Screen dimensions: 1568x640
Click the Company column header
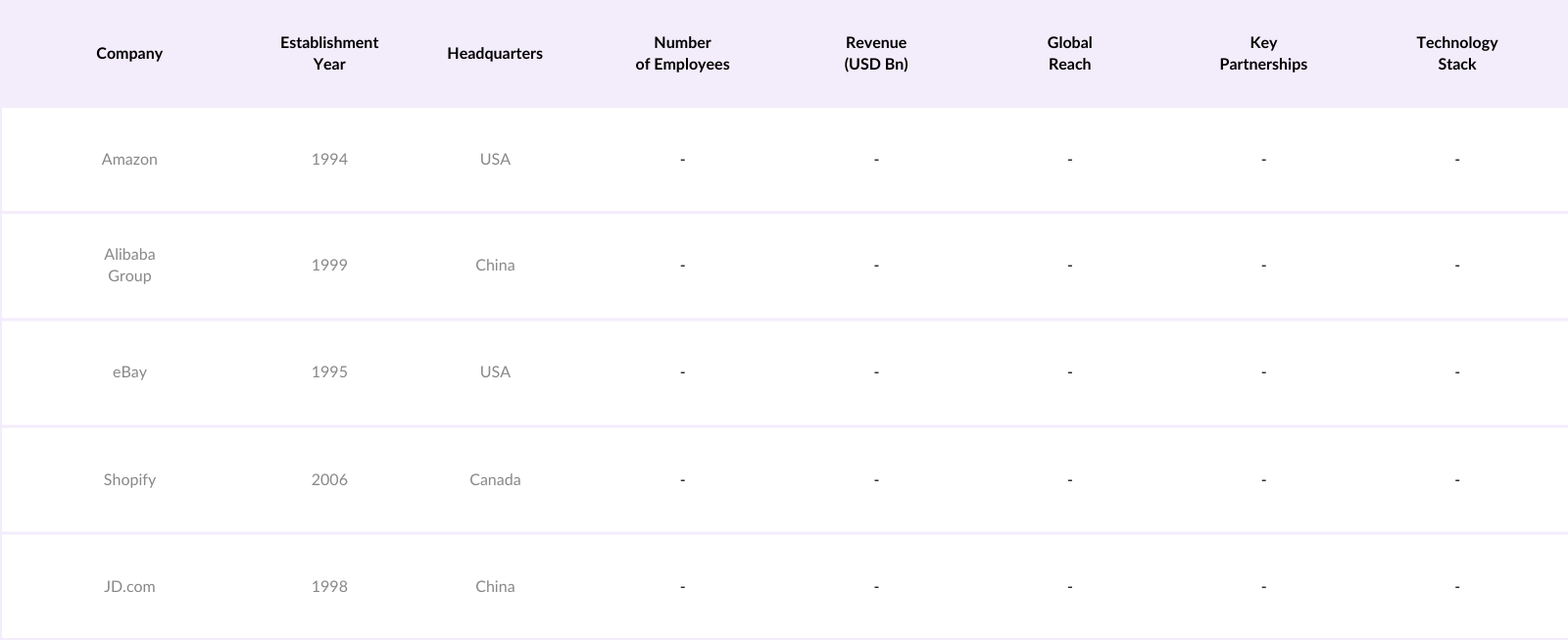129,54
